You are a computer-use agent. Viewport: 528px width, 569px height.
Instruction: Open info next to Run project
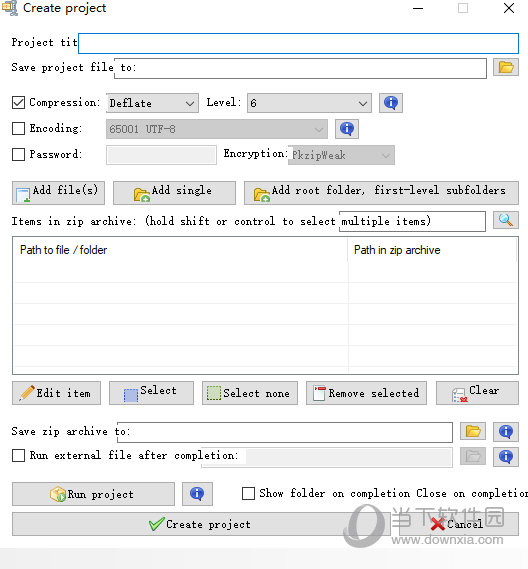[197, 494]
